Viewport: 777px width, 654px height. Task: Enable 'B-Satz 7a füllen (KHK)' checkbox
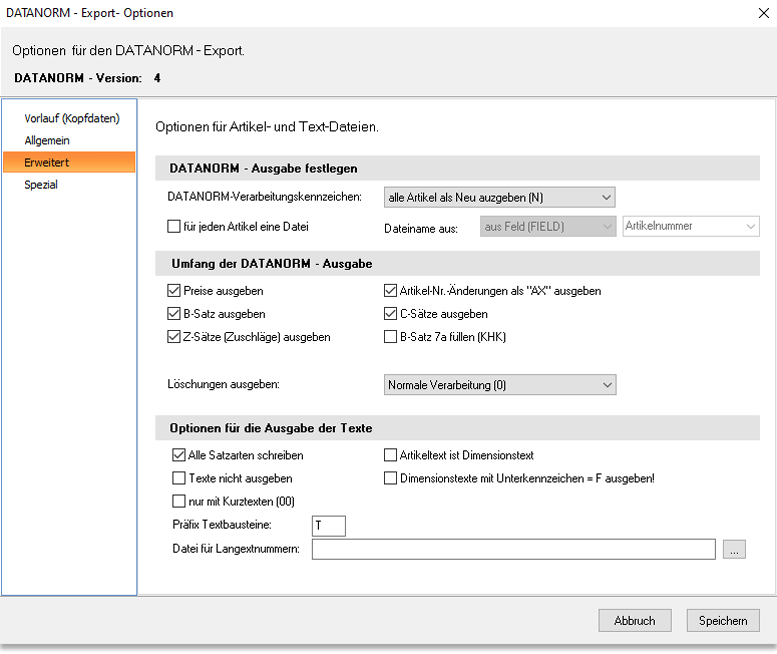tap(390, 337)
